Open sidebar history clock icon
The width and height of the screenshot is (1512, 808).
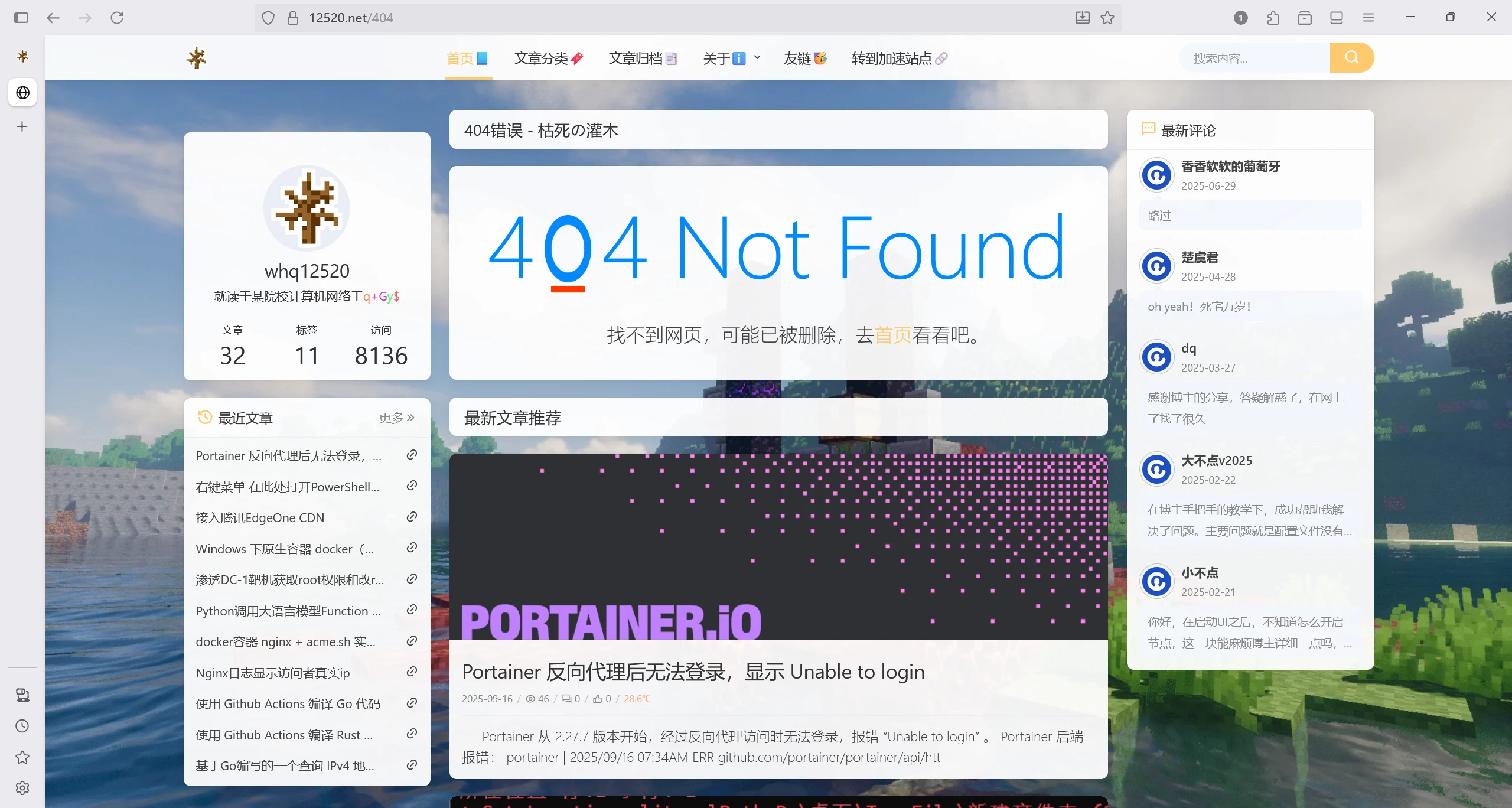(22, 726)
